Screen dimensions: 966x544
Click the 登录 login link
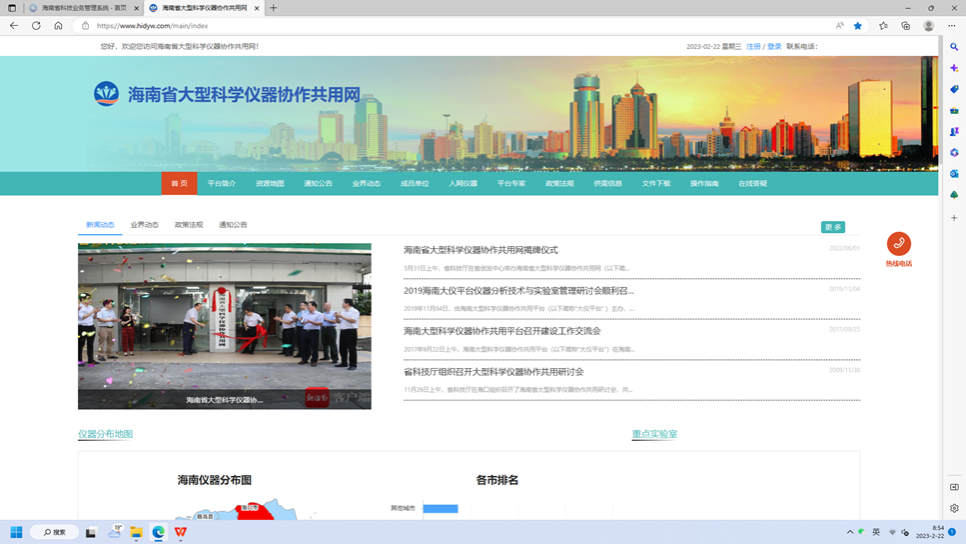tap(774, 47)
